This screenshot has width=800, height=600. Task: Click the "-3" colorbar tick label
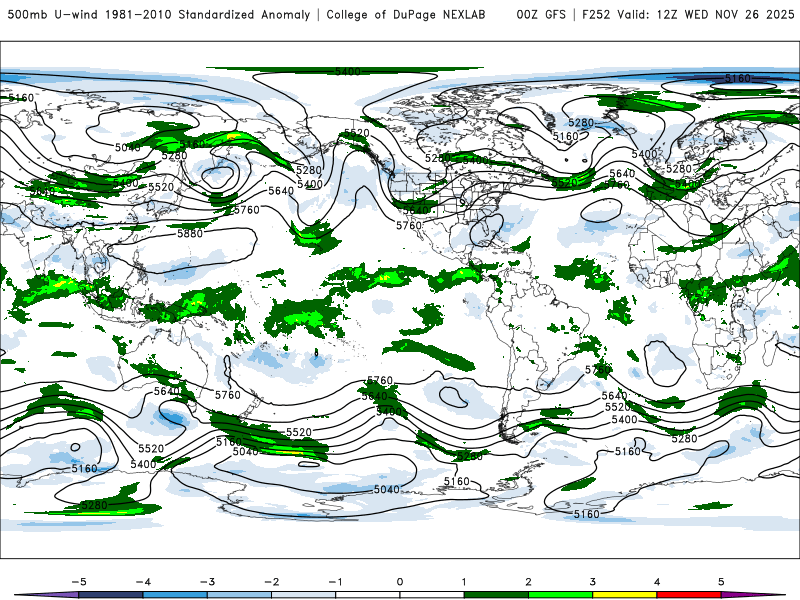pyautogui.click(x=207, y=582)
